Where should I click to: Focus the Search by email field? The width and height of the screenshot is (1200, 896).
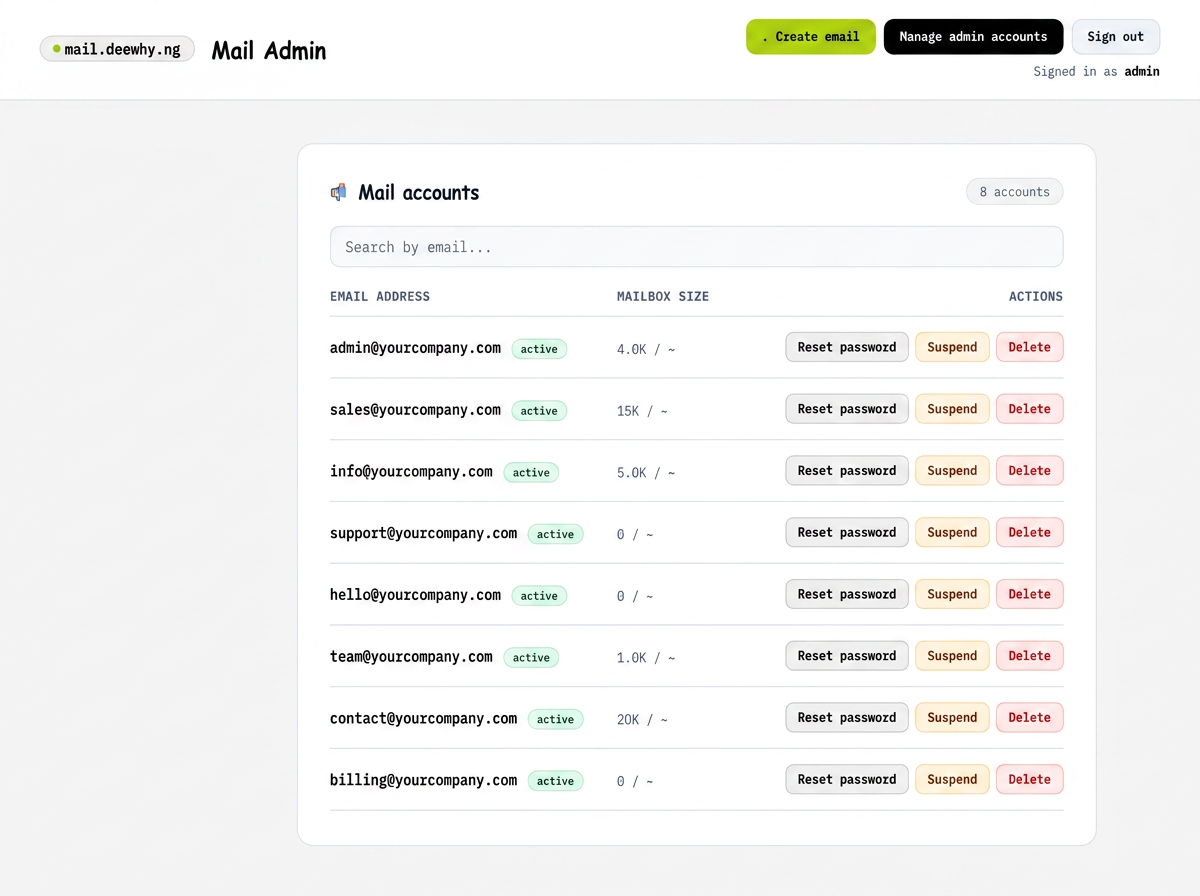(x=696, y=247)
